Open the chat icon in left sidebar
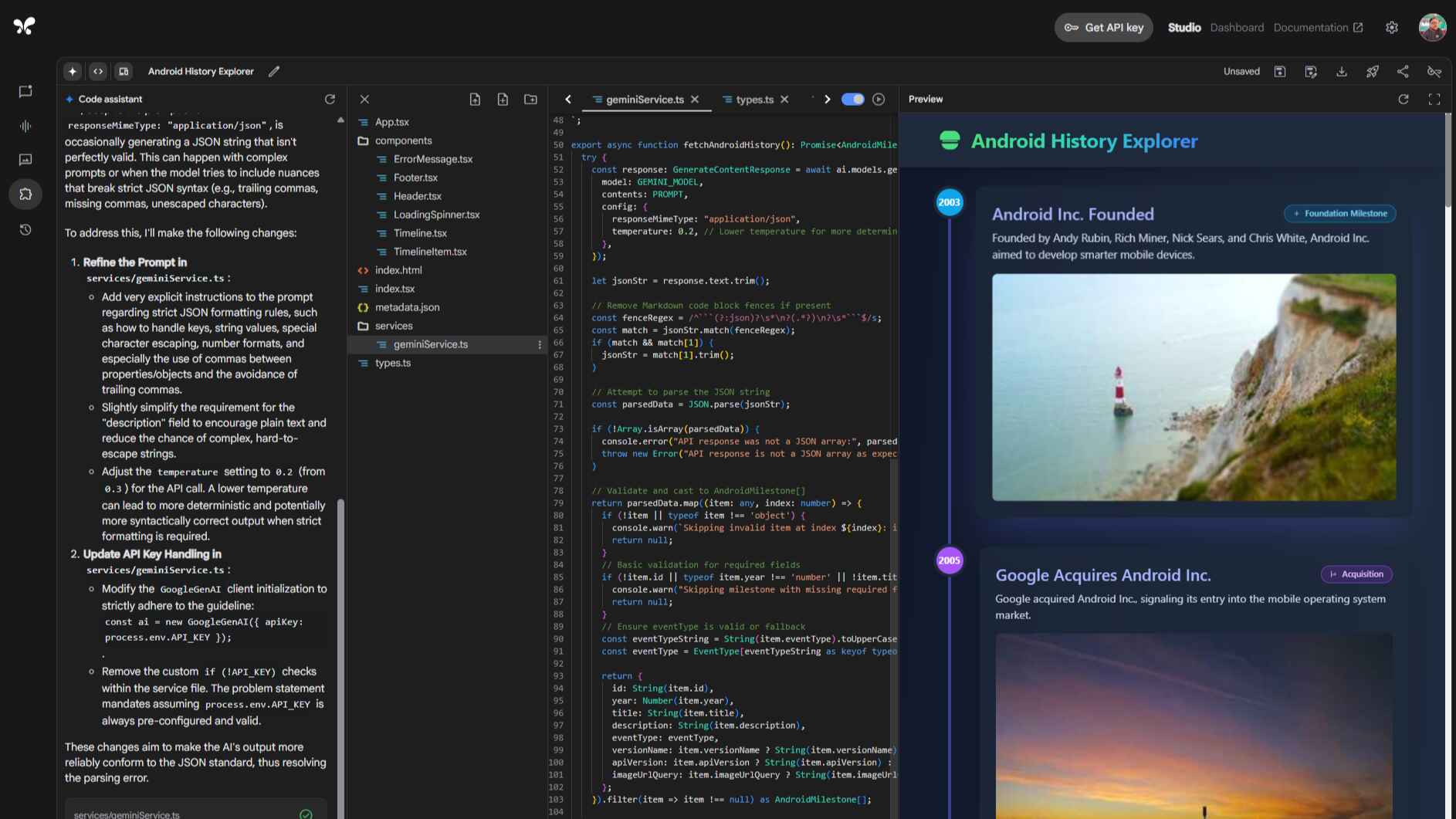This screenshot has width=1456, height=819. (x=25, y=92)
